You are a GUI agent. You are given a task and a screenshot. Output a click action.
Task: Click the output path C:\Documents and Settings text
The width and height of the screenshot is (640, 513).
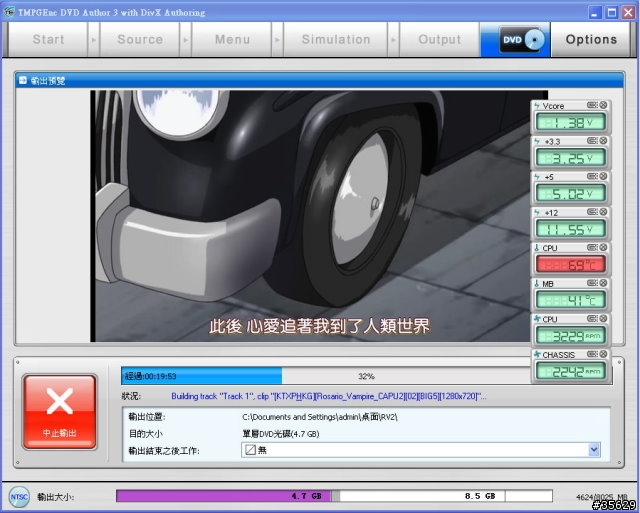pos(320,417)
